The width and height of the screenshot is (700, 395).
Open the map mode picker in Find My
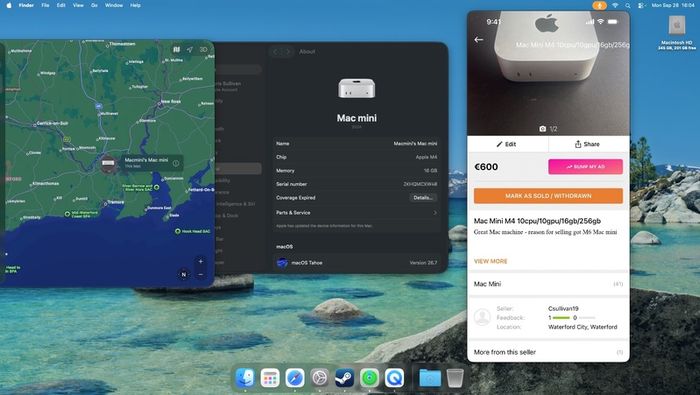[x=176, y=50]
